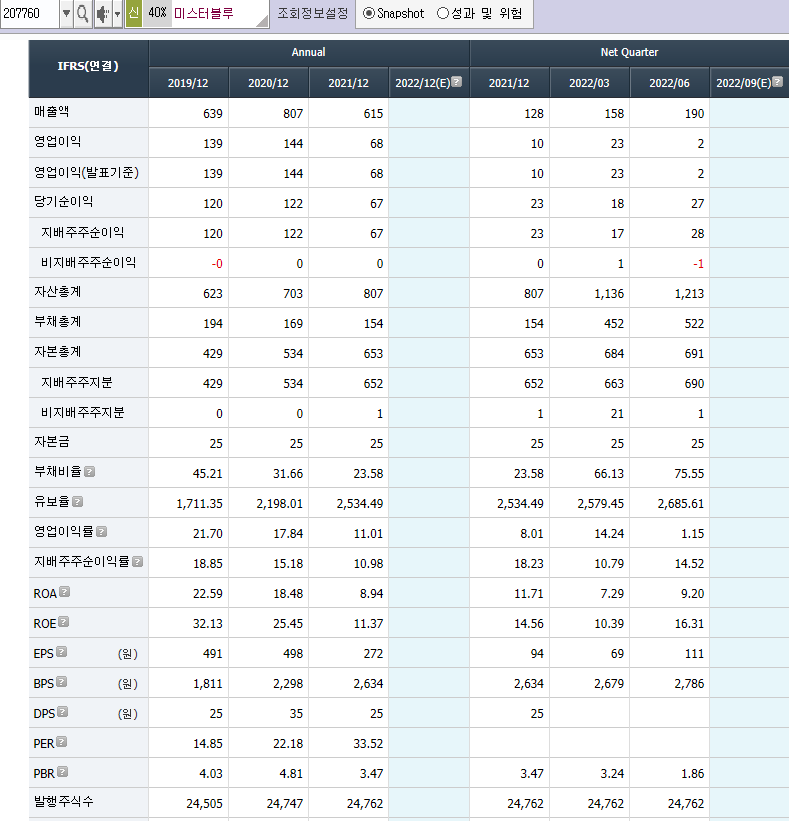
Task: Click the 2020/12 column header
Action: [269, 83]
